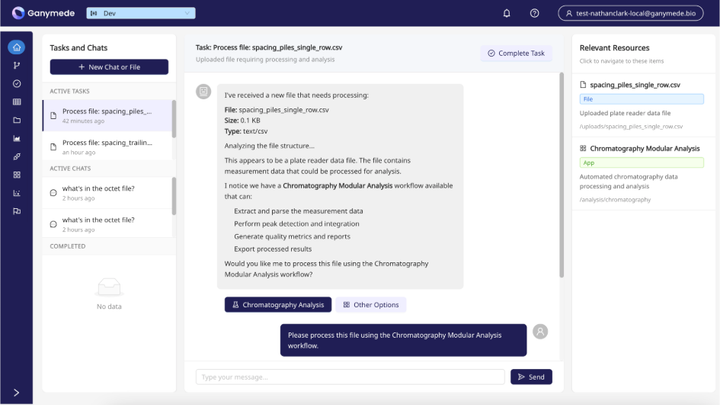
Task: Open the help question mark icon
Action: (534, 13)
